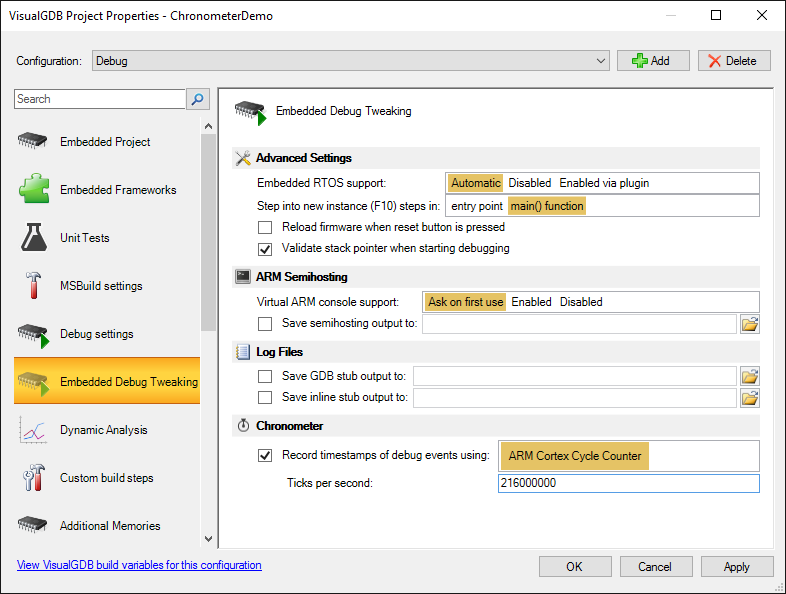Select the Dynamic Analysis chart icon
This screenshot has height=594, width=786.
pyautogui.click(x=34, y=430)
